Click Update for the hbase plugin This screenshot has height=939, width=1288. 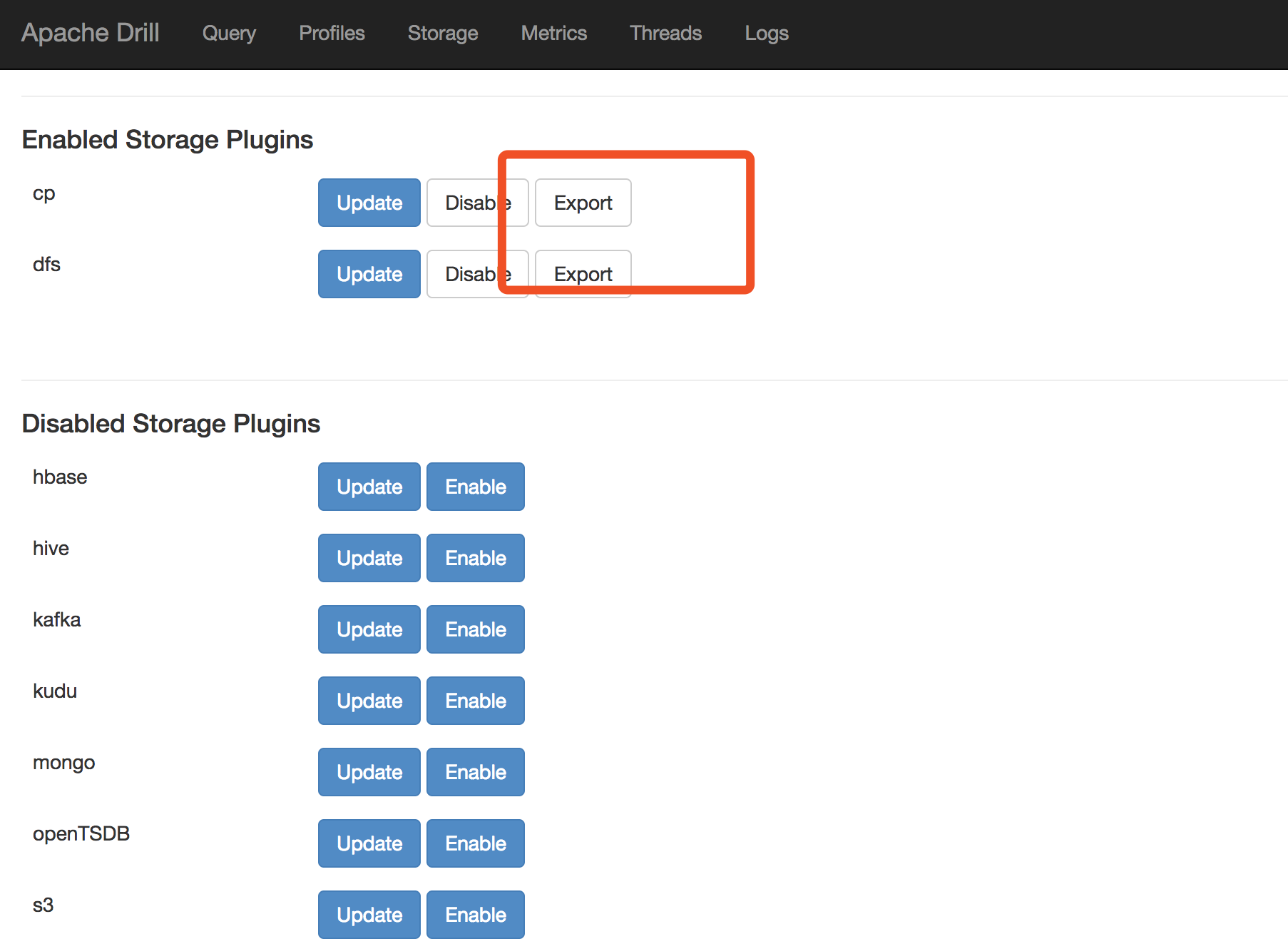click(x=369, y=487)
